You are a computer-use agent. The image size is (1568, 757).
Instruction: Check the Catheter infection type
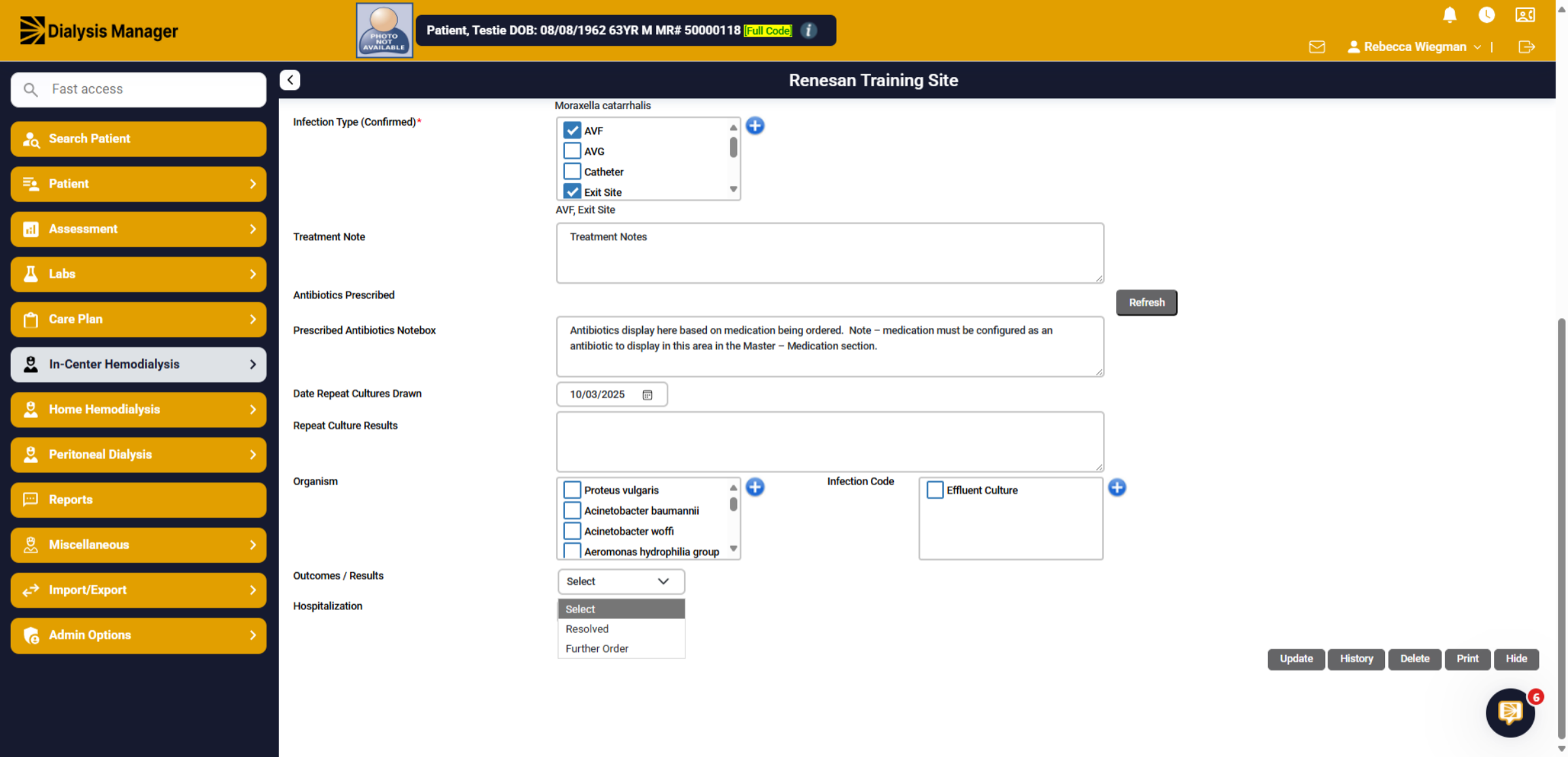(x=572, y=171)
